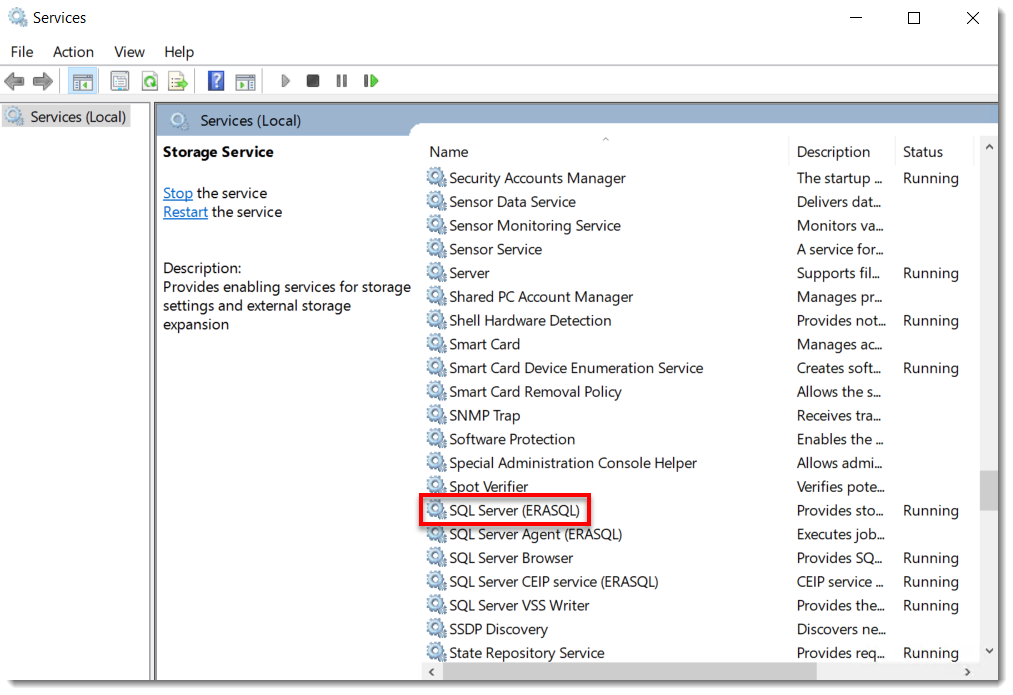Screen dimensions: 1013x695
Task: Click Running status of SQL Server (ERASQL)
Action: [930, 511]
